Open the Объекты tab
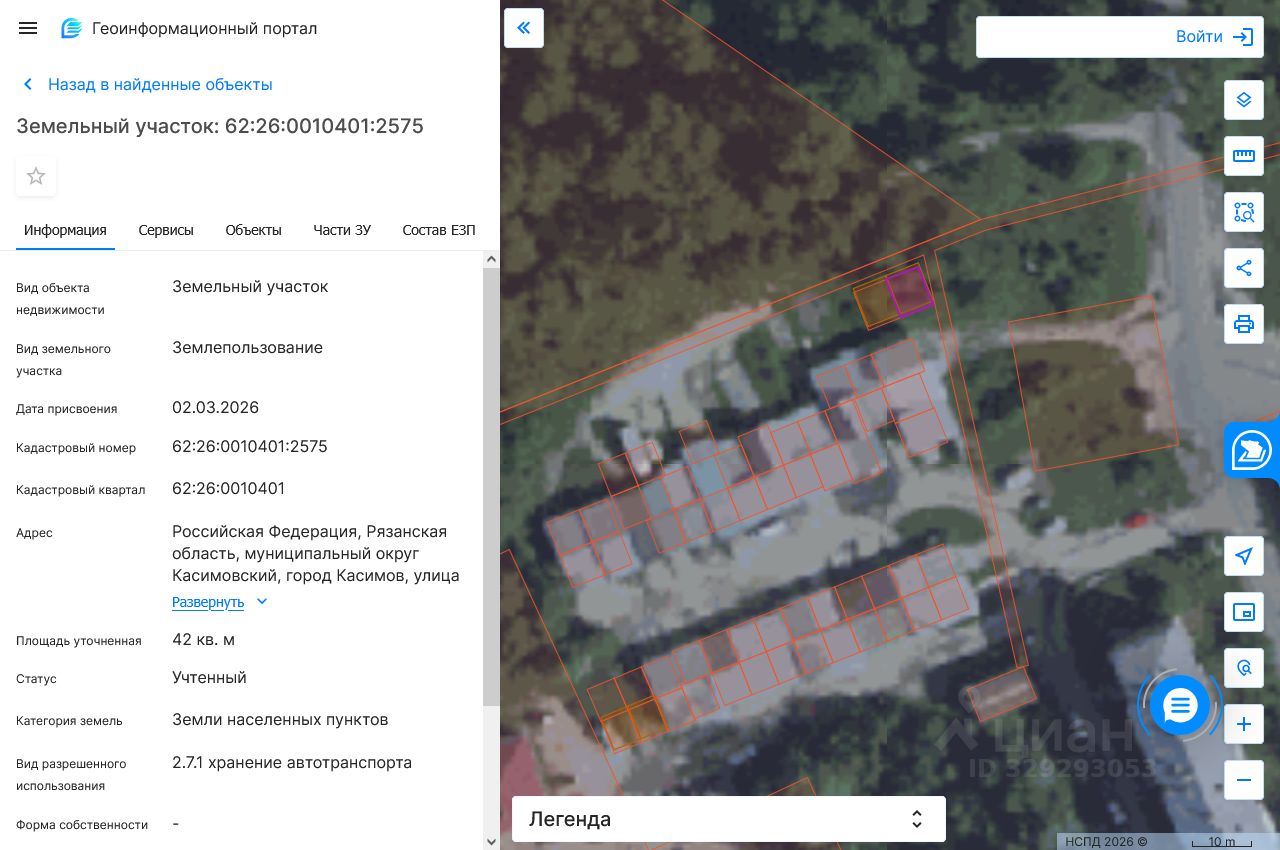The width and height of the screenshot is (1280, 850). (x=253, y=230)
